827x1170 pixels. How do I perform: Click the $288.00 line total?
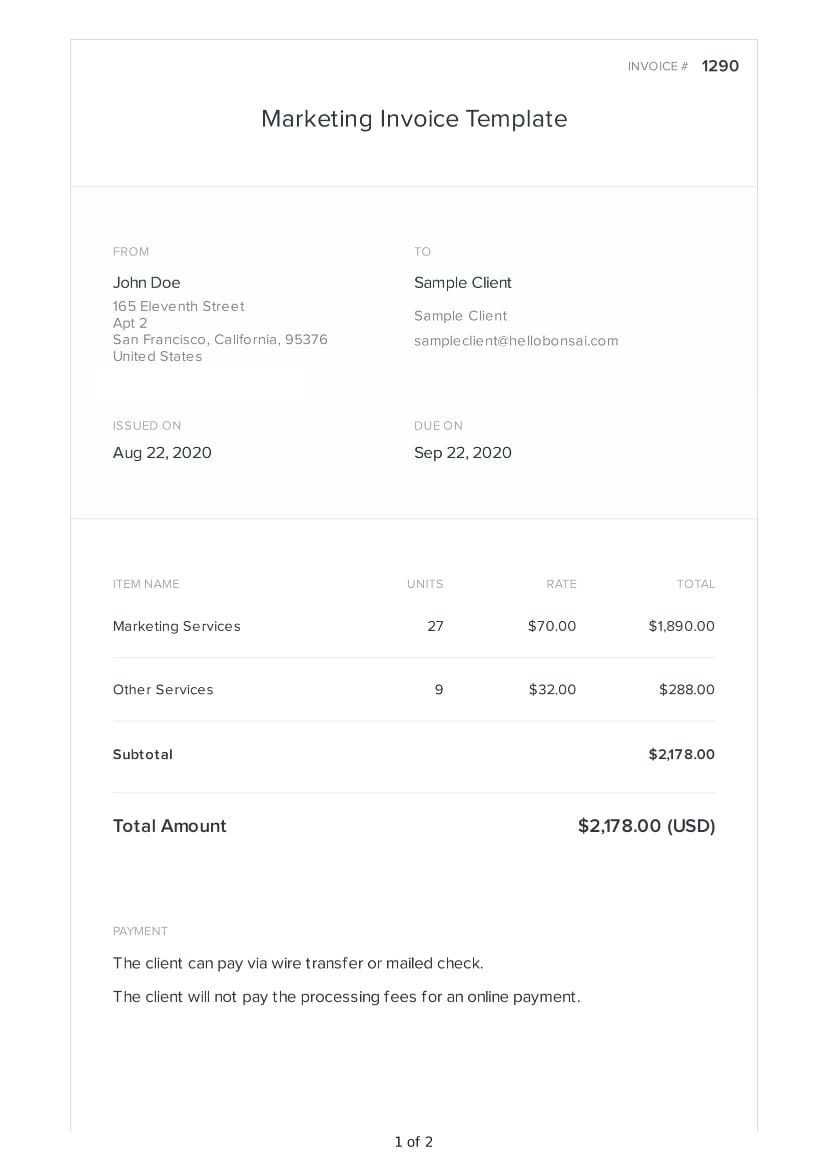pyautogui.click(x=687, y=690)
